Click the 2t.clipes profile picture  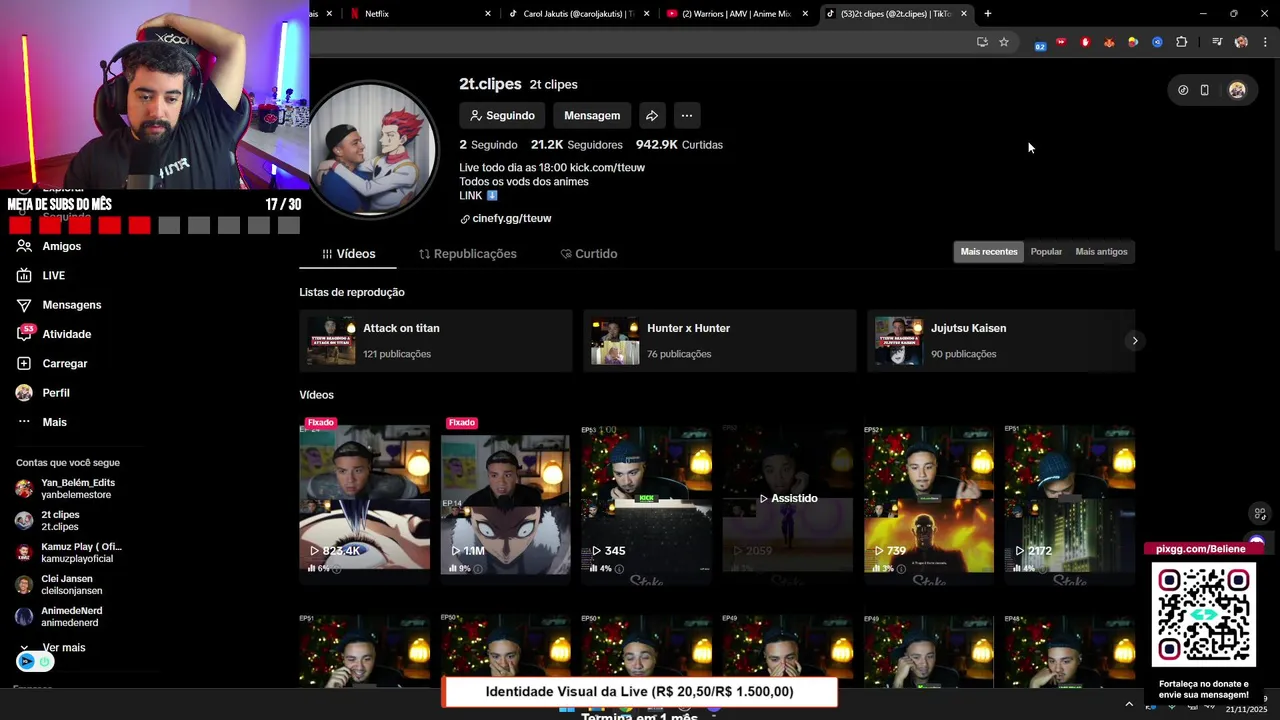(x=372, y=150)
